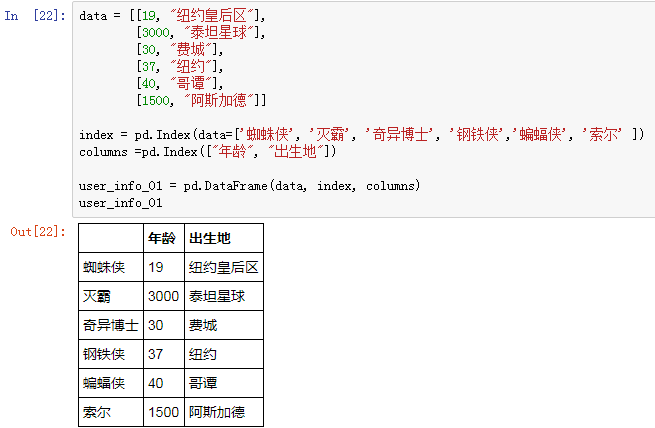Click the number 1500 in the code

156,101
